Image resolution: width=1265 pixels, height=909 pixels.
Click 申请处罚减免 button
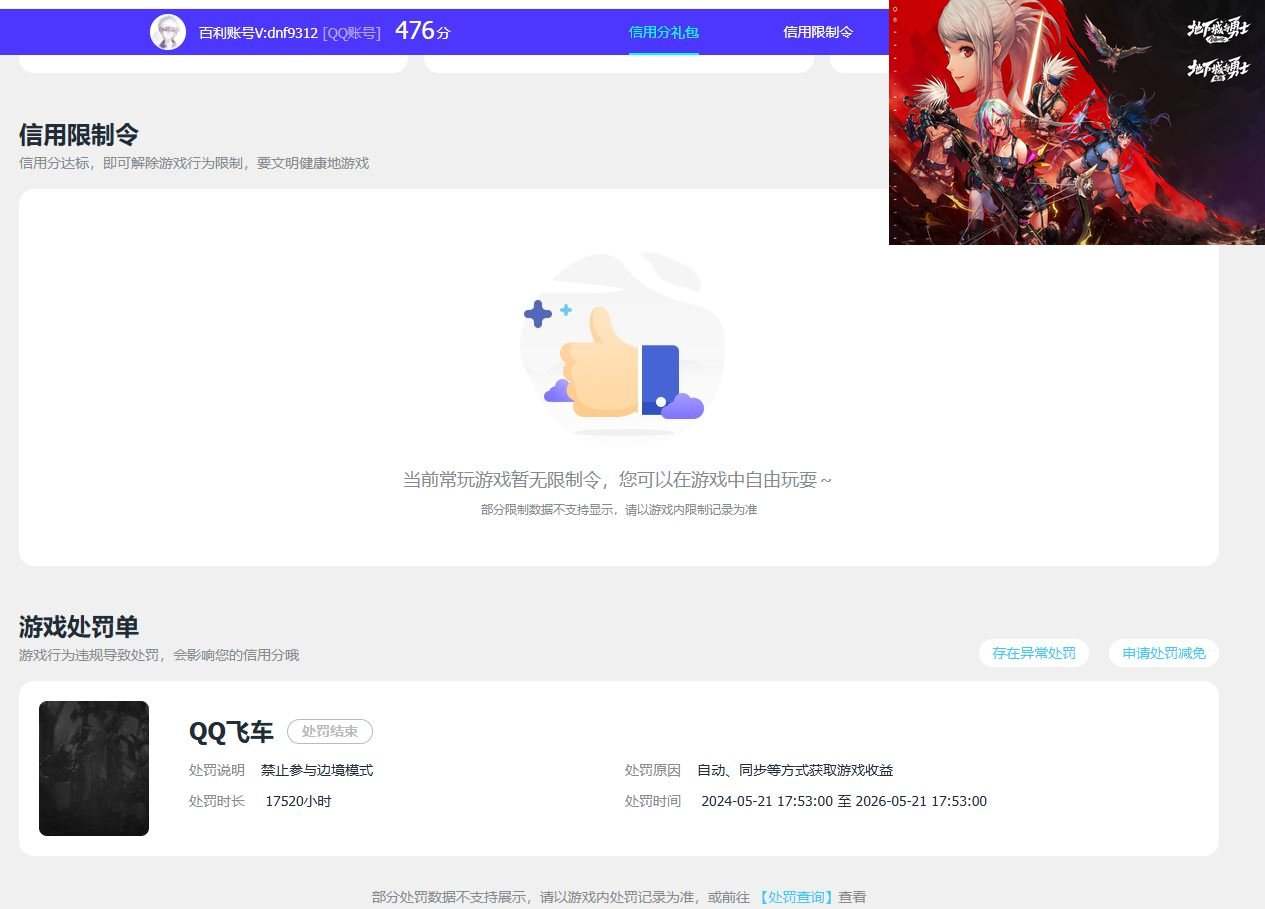pos(1164,653)
